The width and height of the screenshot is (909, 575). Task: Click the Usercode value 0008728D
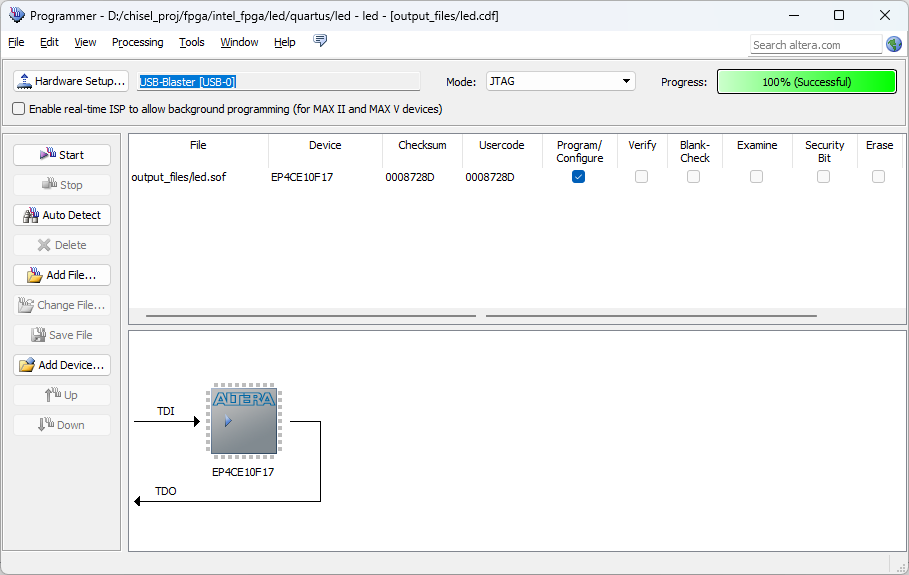pyautogui.click(x=490, y=177)
